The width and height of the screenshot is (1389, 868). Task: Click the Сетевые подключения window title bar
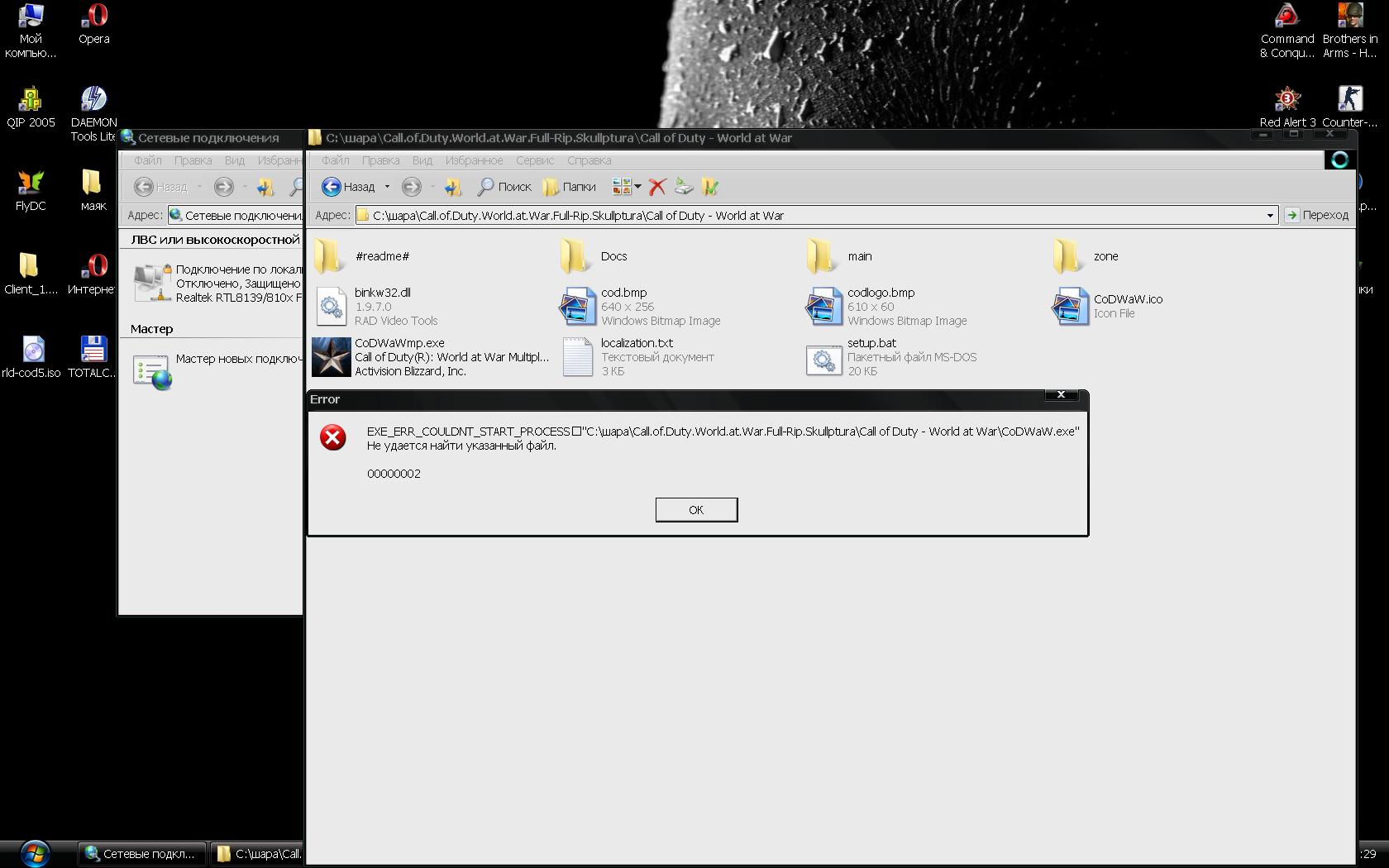point(211,138)
